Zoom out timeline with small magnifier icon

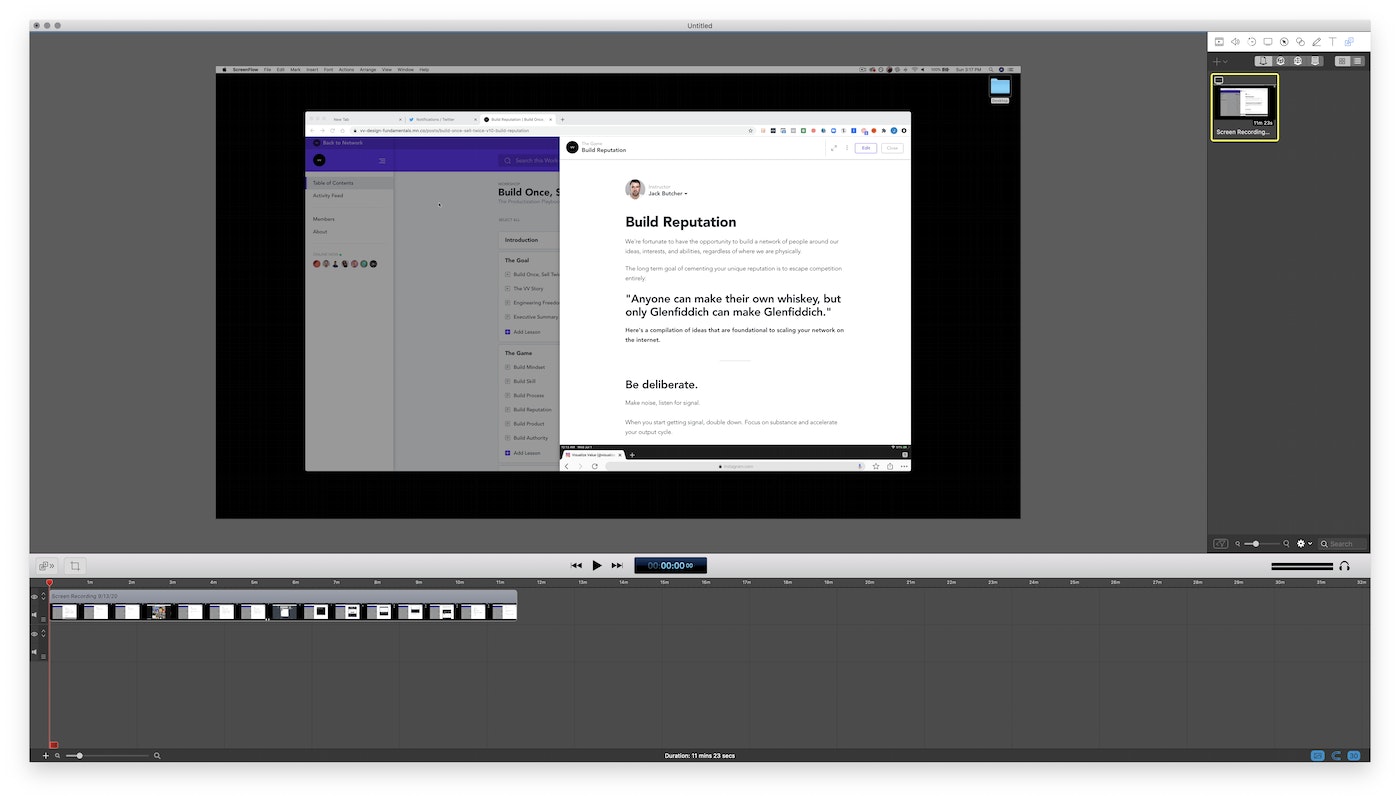point(58,756)
